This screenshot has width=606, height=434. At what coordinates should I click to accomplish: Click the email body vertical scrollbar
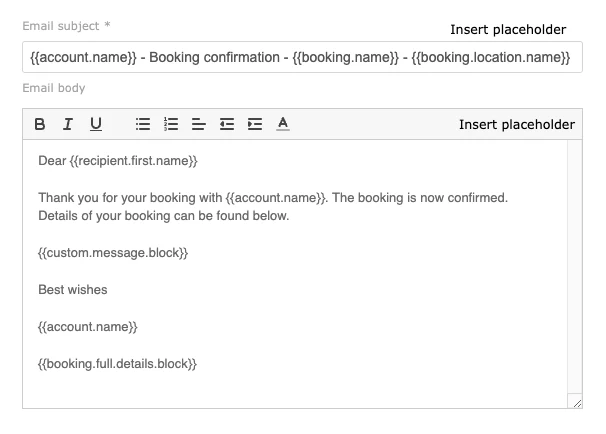(575, 260)
